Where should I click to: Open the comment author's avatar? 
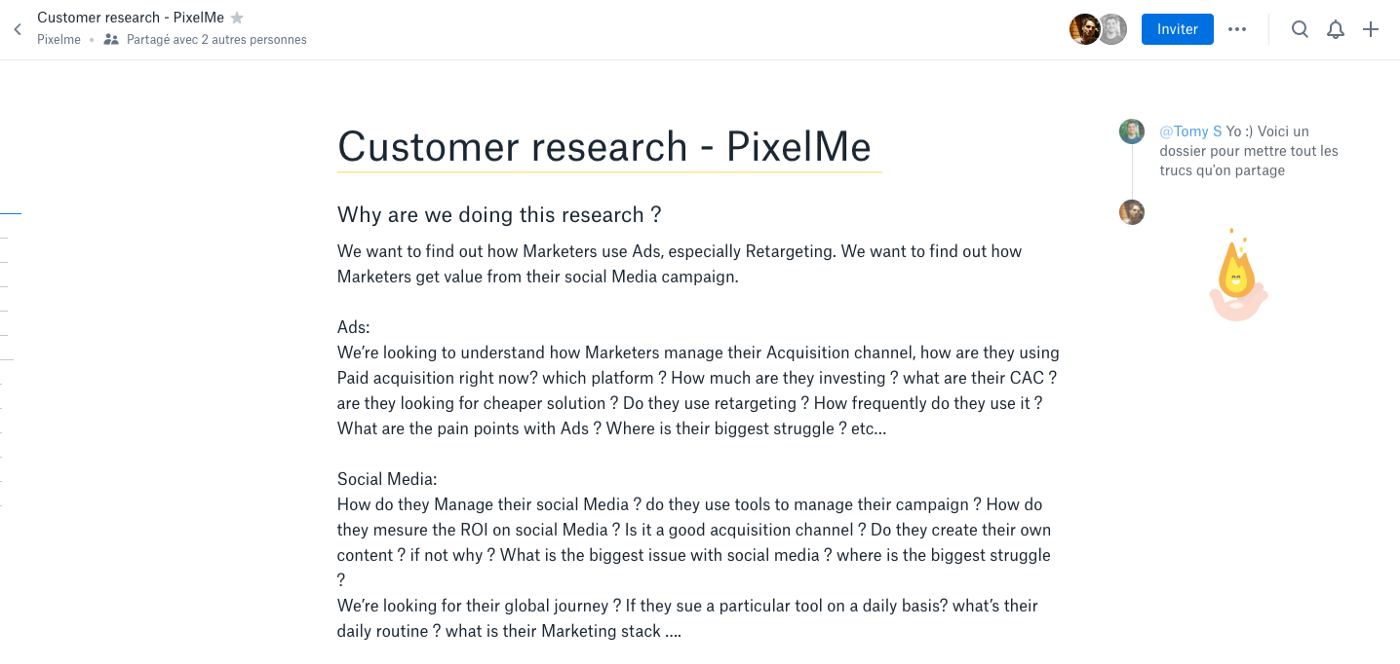[1131, 131]
